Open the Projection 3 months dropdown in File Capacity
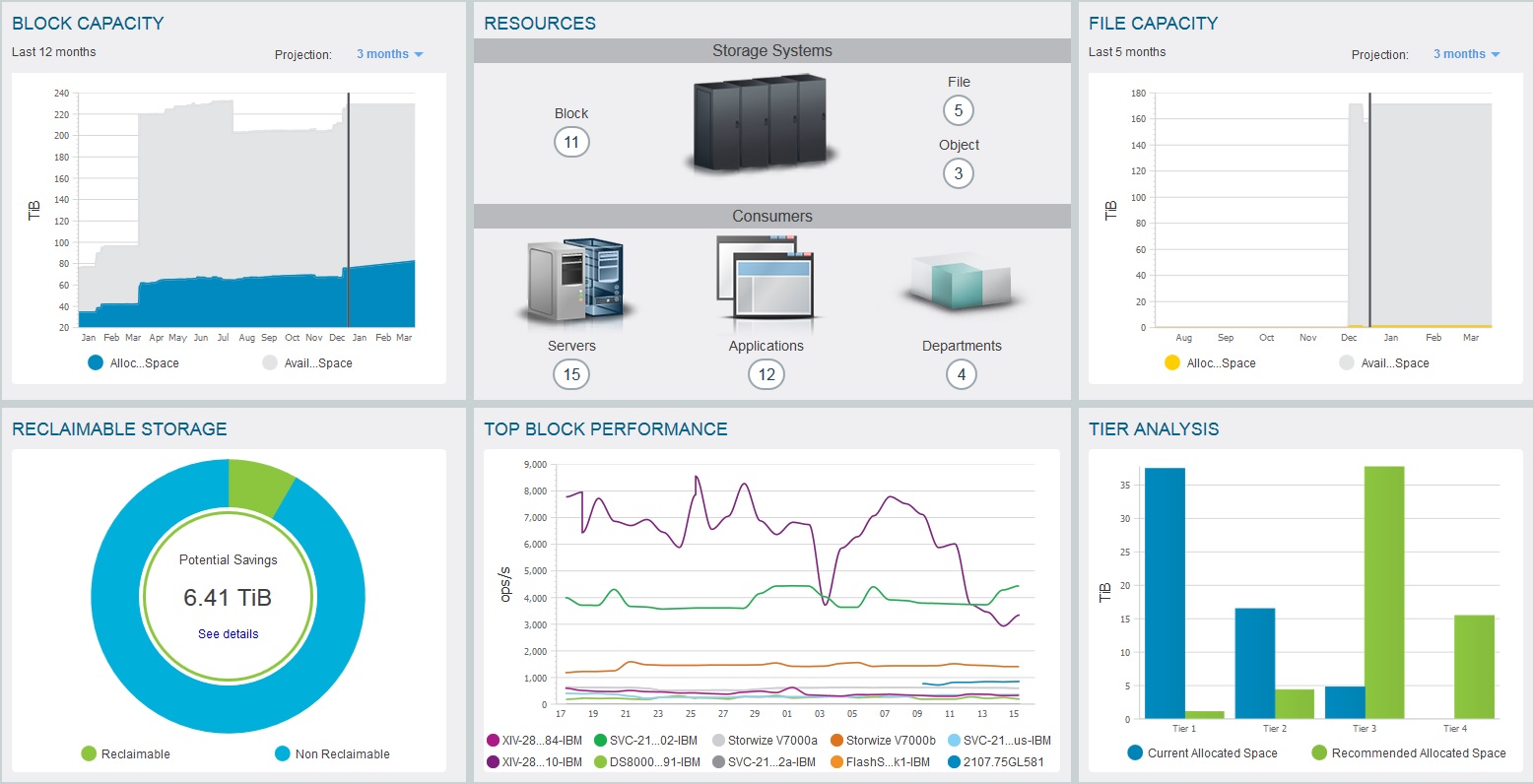The height and width of the screenshot is (784, 1534). click(x=1466, y=54)
